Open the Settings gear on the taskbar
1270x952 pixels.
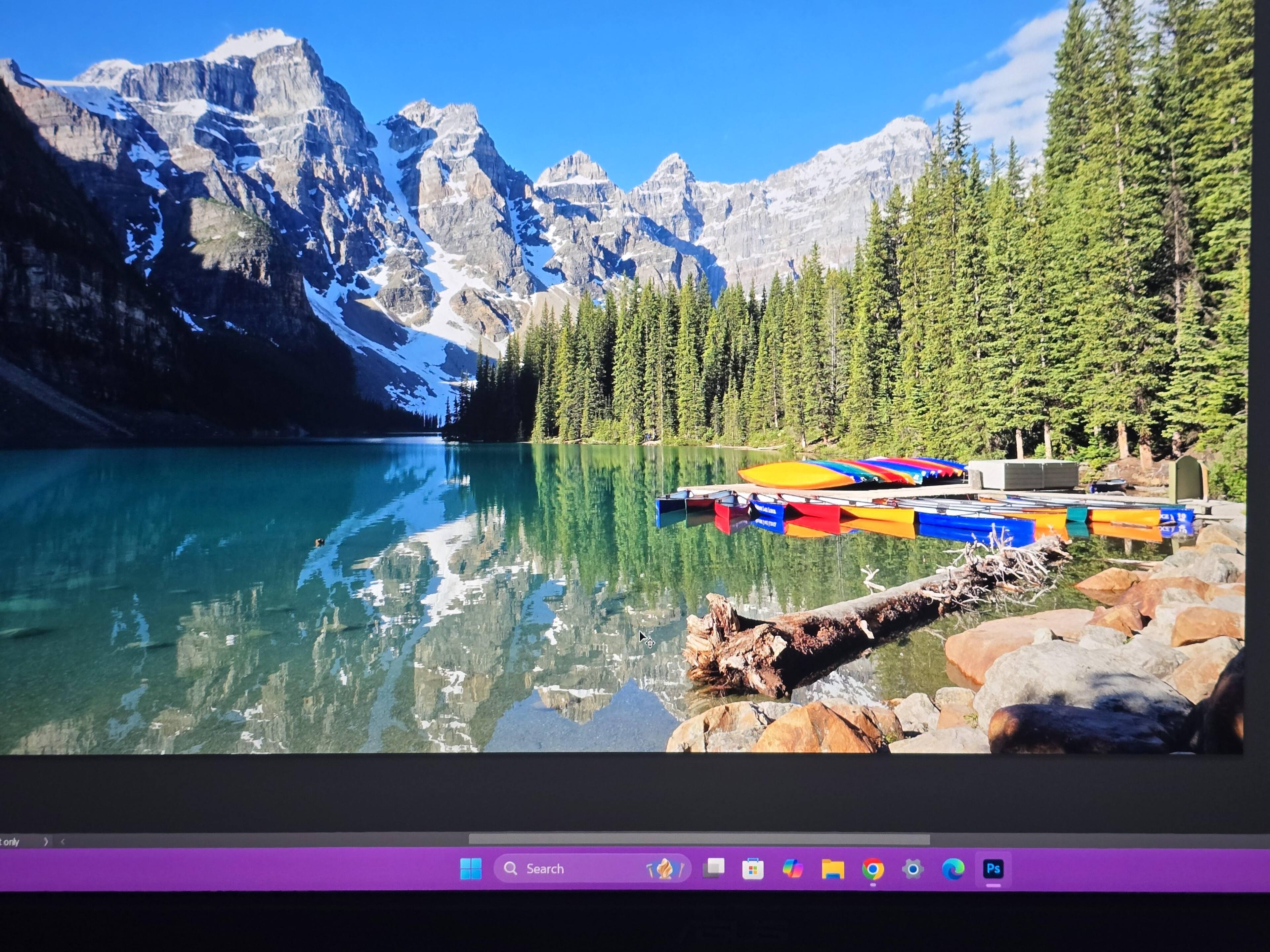tap(913, 869)
